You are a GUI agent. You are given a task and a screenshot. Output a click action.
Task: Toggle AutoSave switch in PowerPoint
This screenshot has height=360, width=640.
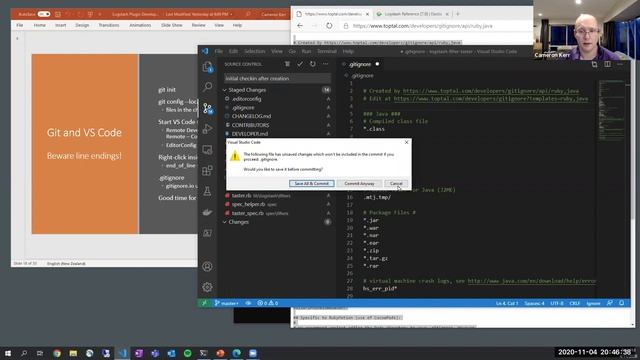[x=44, y=14]
